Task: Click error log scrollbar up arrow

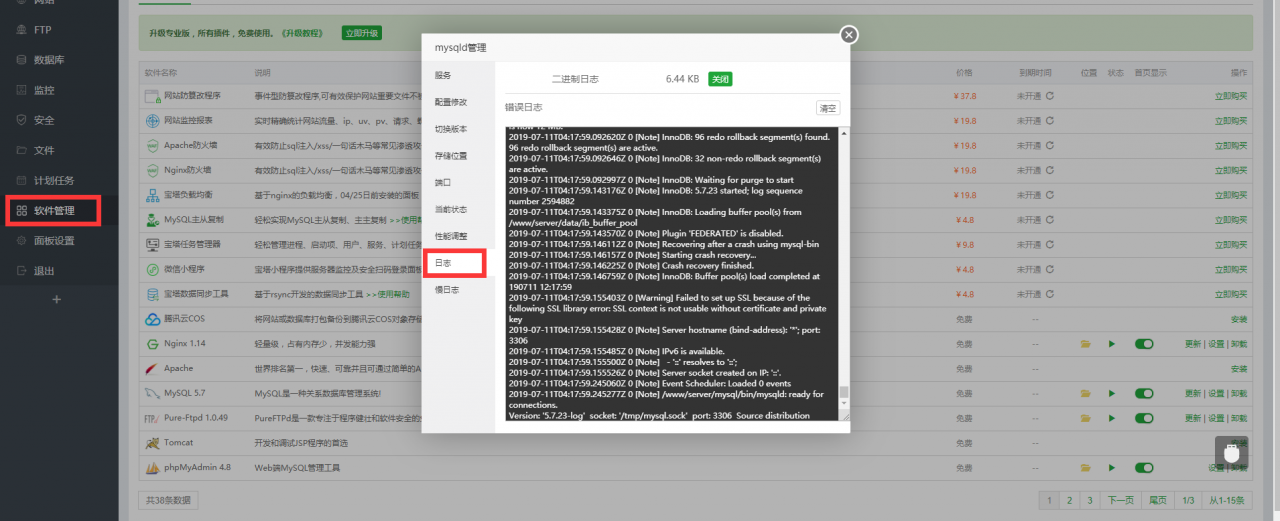Action: pyautogui.click(x=843, y=131)
